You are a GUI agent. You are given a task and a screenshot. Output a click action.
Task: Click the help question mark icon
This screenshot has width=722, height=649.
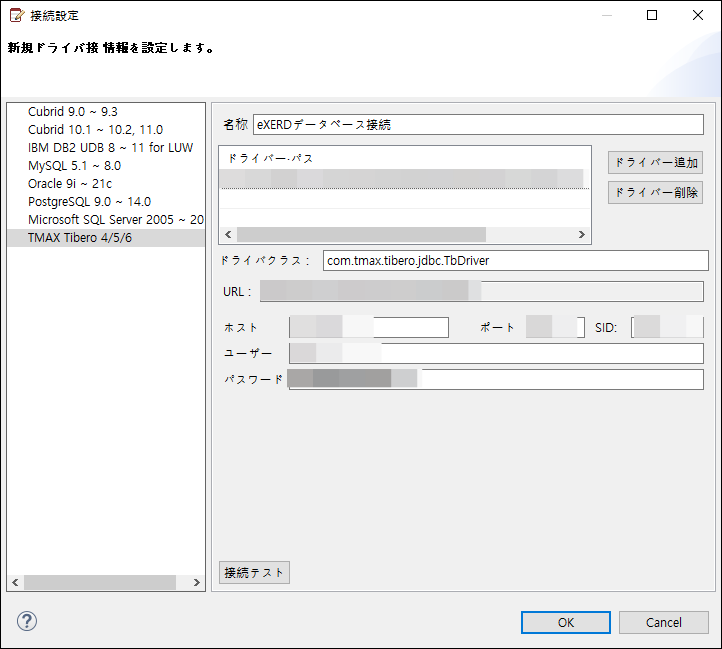coord(27,621)
